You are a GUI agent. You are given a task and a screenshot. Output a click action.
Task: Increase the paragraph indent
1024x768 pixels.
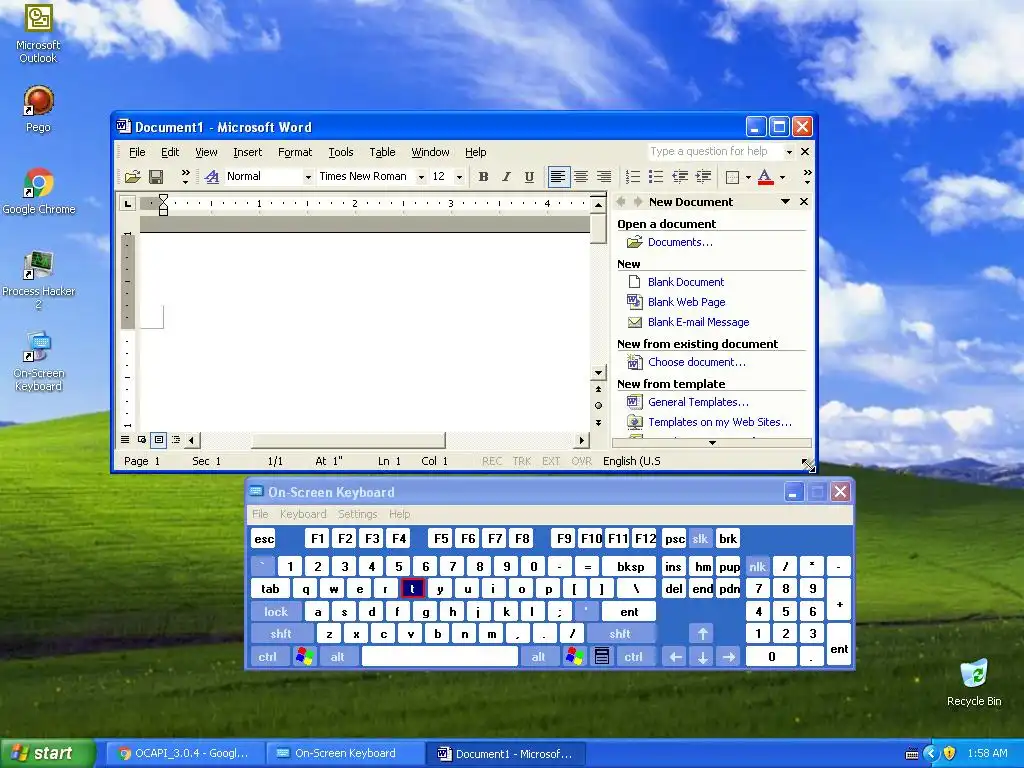pyautogui.click(x=703, y=176)
